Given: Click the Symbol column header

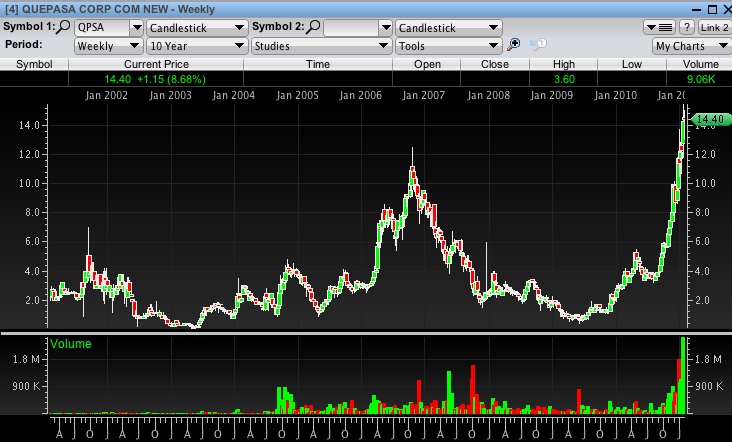Looking at the screenshot, I should click(34, 64).
